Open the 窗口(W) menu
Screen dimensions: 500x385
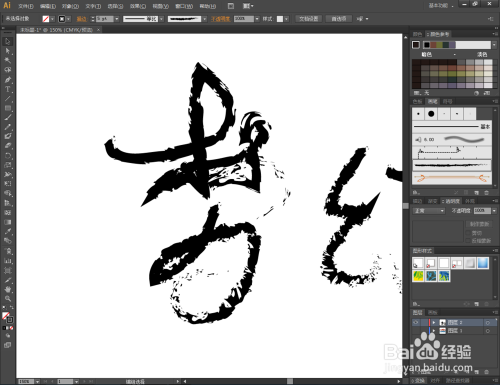[184, 6]
